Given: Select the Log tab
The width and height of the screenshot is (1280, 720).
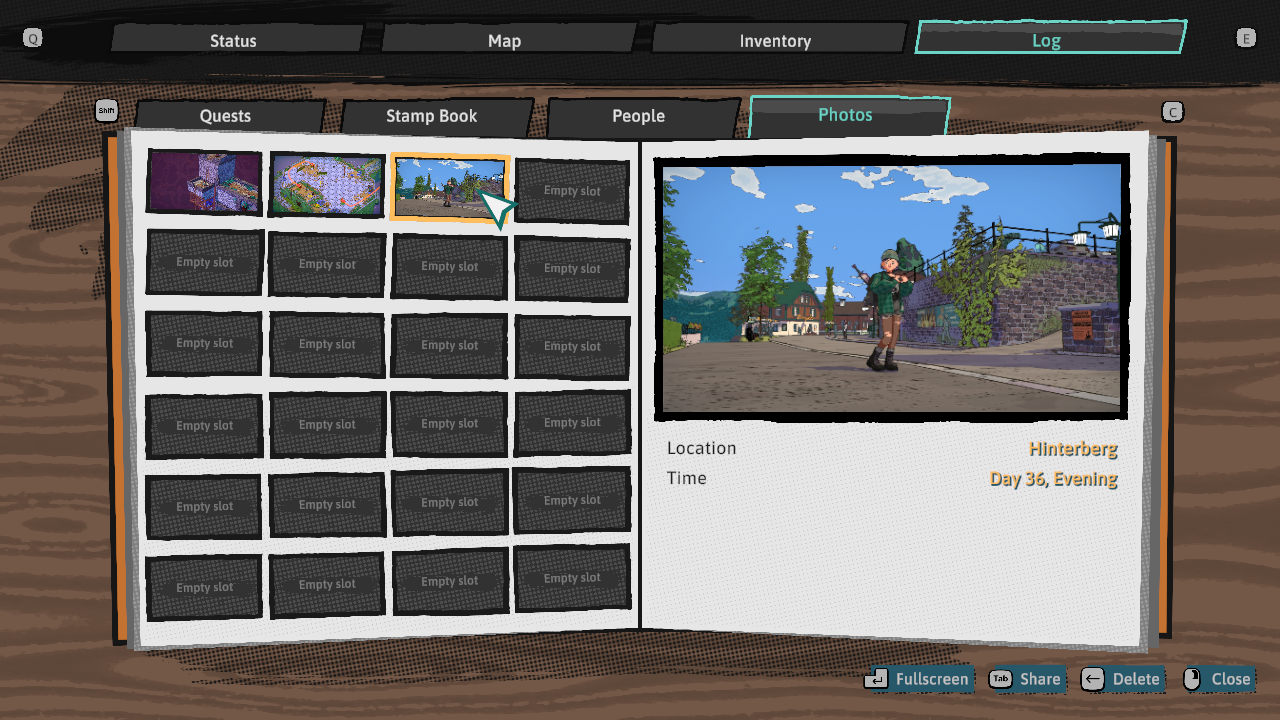Looking at the screenshot, I should pos(1050,38).
